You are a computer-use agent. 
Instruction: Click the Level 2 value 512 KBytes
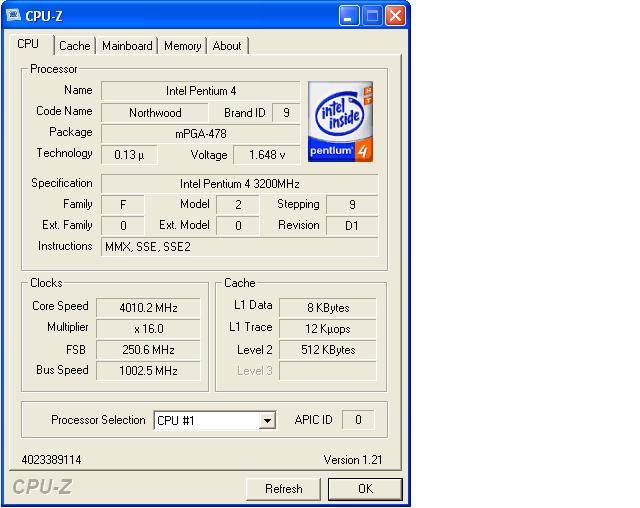click(x=328, y=350)
